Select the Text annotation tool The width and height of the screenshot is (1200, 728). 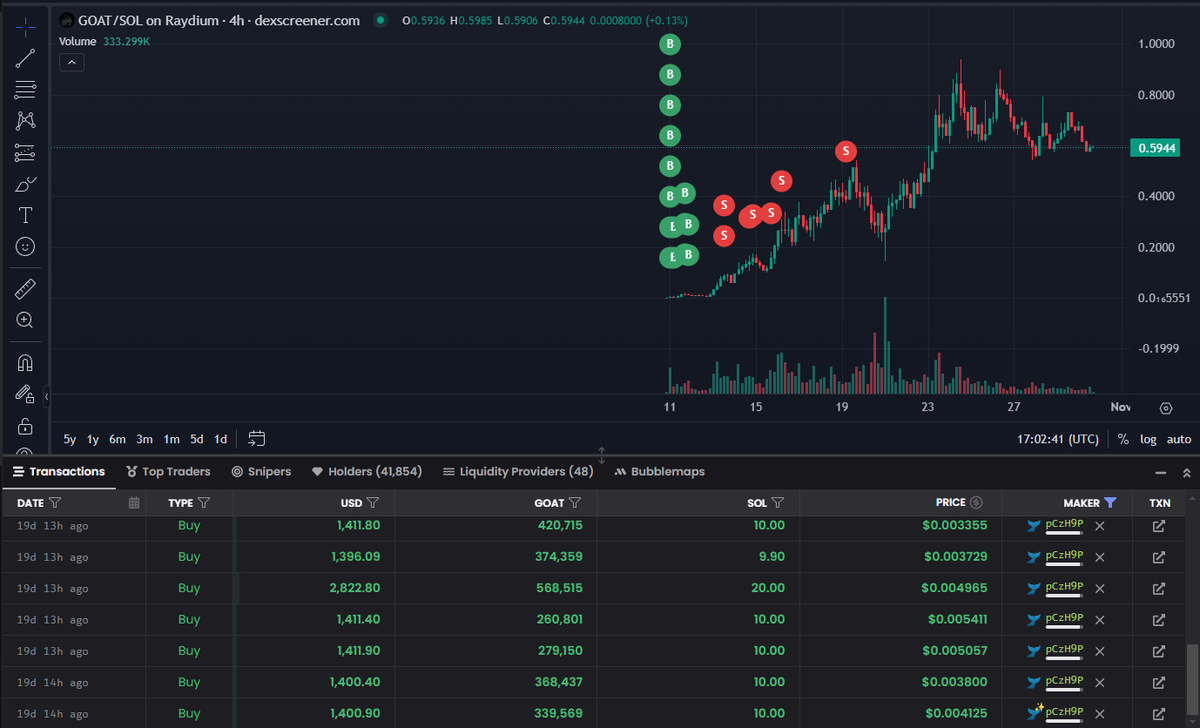(x=25, y=215)
